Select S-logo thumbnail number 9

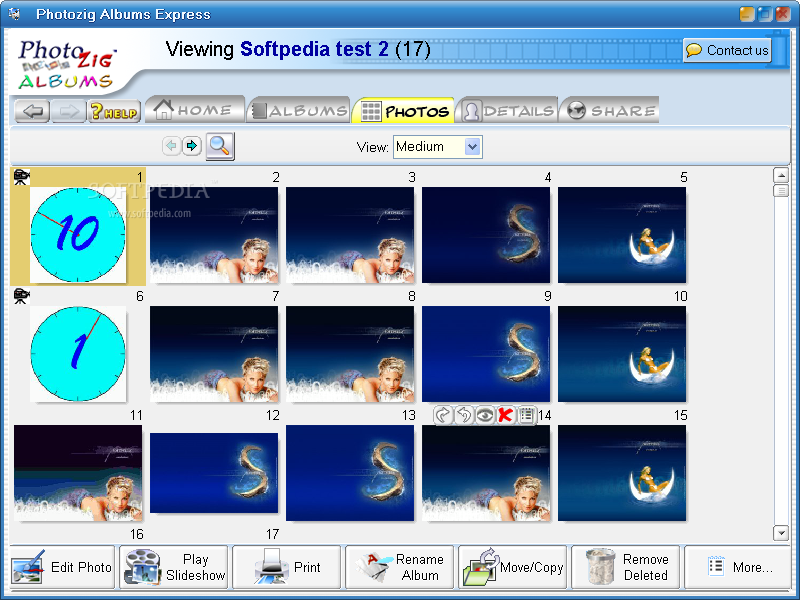486,354
